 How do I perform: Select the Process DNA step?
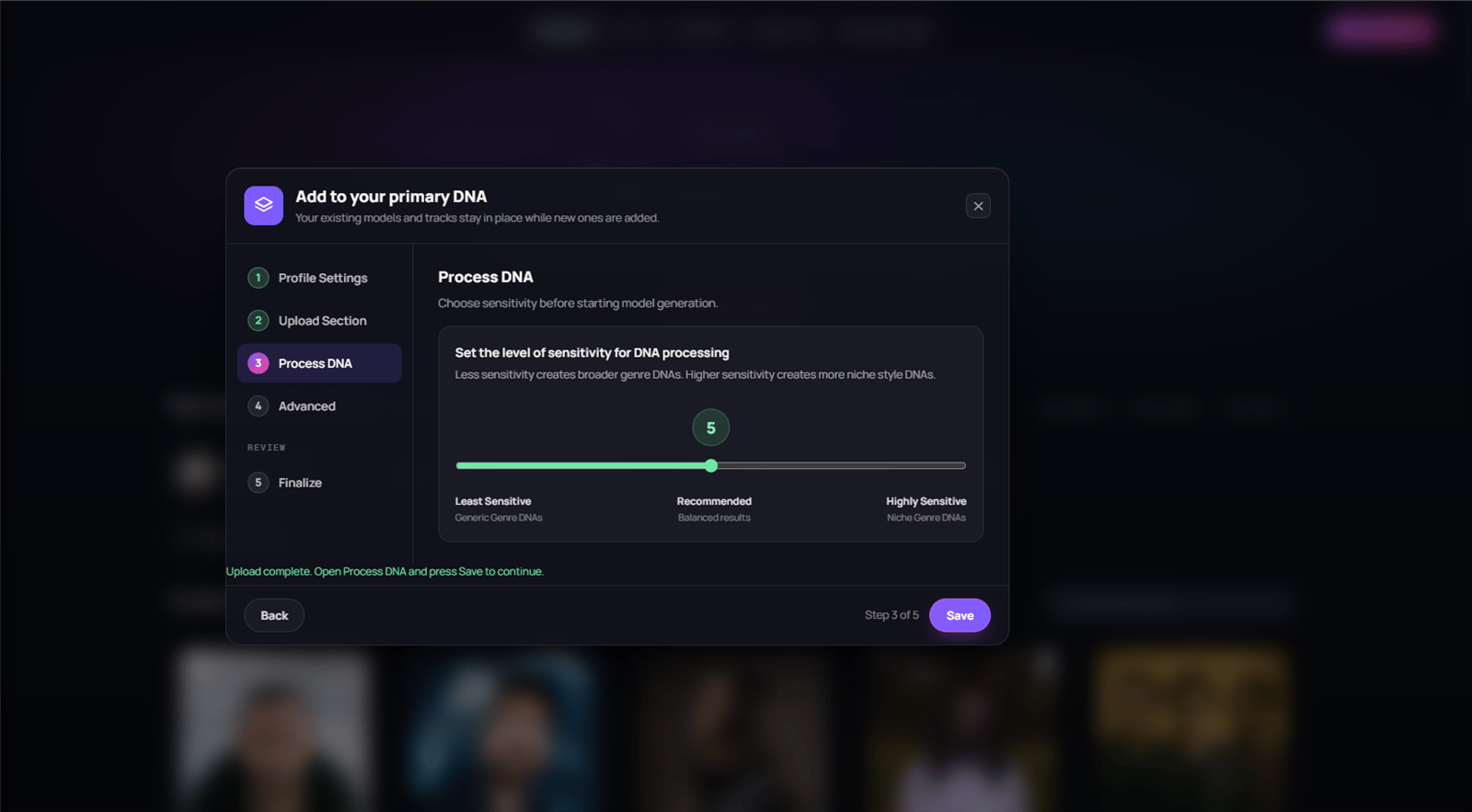(319, 363)
